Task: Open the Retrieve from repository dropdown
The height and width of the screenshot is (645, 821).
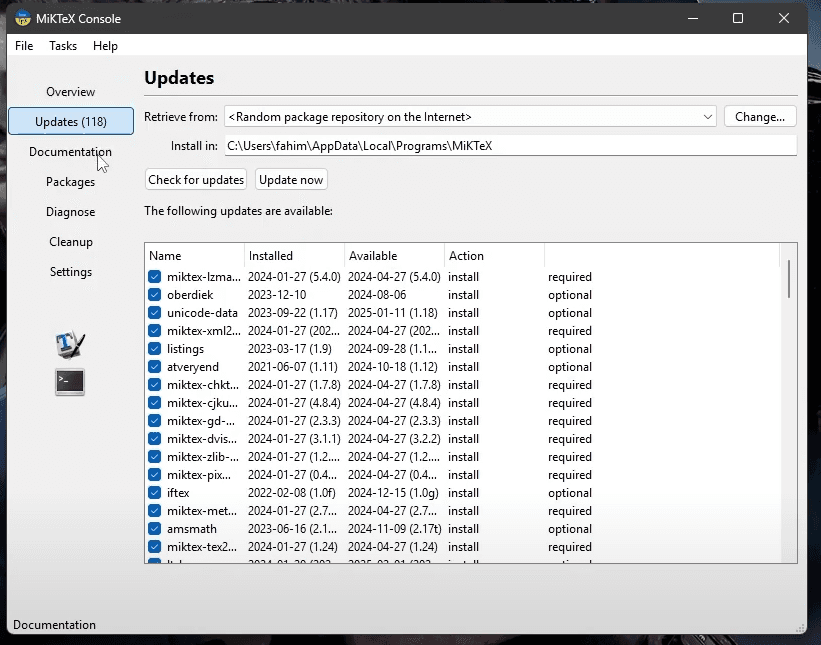Action: click(x=470, y=117)
